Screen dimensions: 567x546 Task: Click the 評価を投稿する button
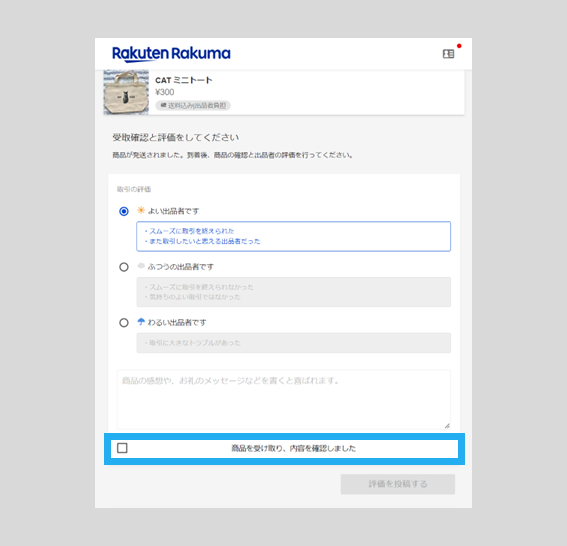[x=398, y=484]
